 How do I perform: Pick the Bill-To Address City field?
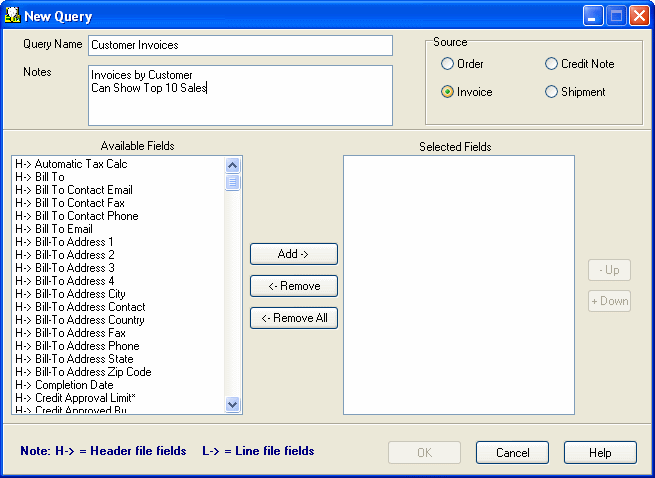coord(80,294)
